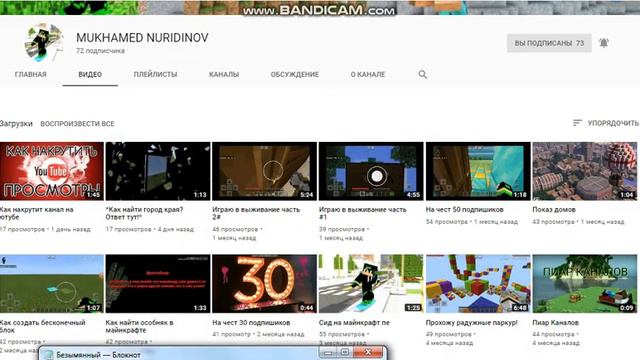The height and width of the screenshot is (360, 640).
Task: Minimize the Блокнот window
Action: [x=328, y=352]
